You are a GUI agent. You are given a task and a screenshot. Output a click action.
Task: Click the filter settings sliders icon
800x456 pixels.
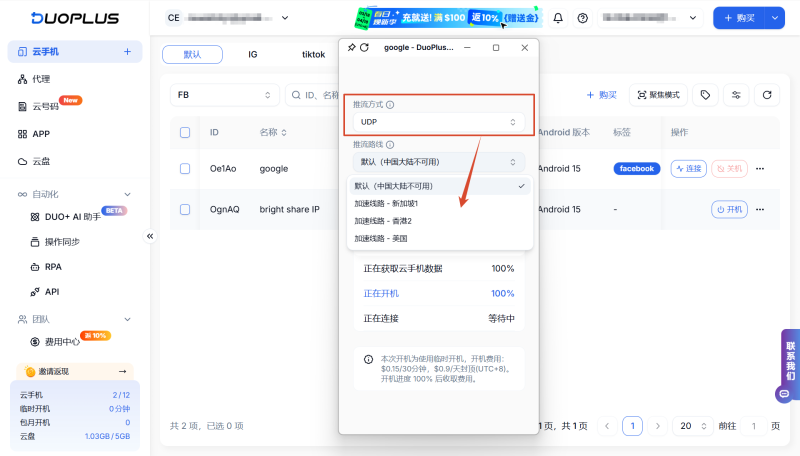coord(736,95)
